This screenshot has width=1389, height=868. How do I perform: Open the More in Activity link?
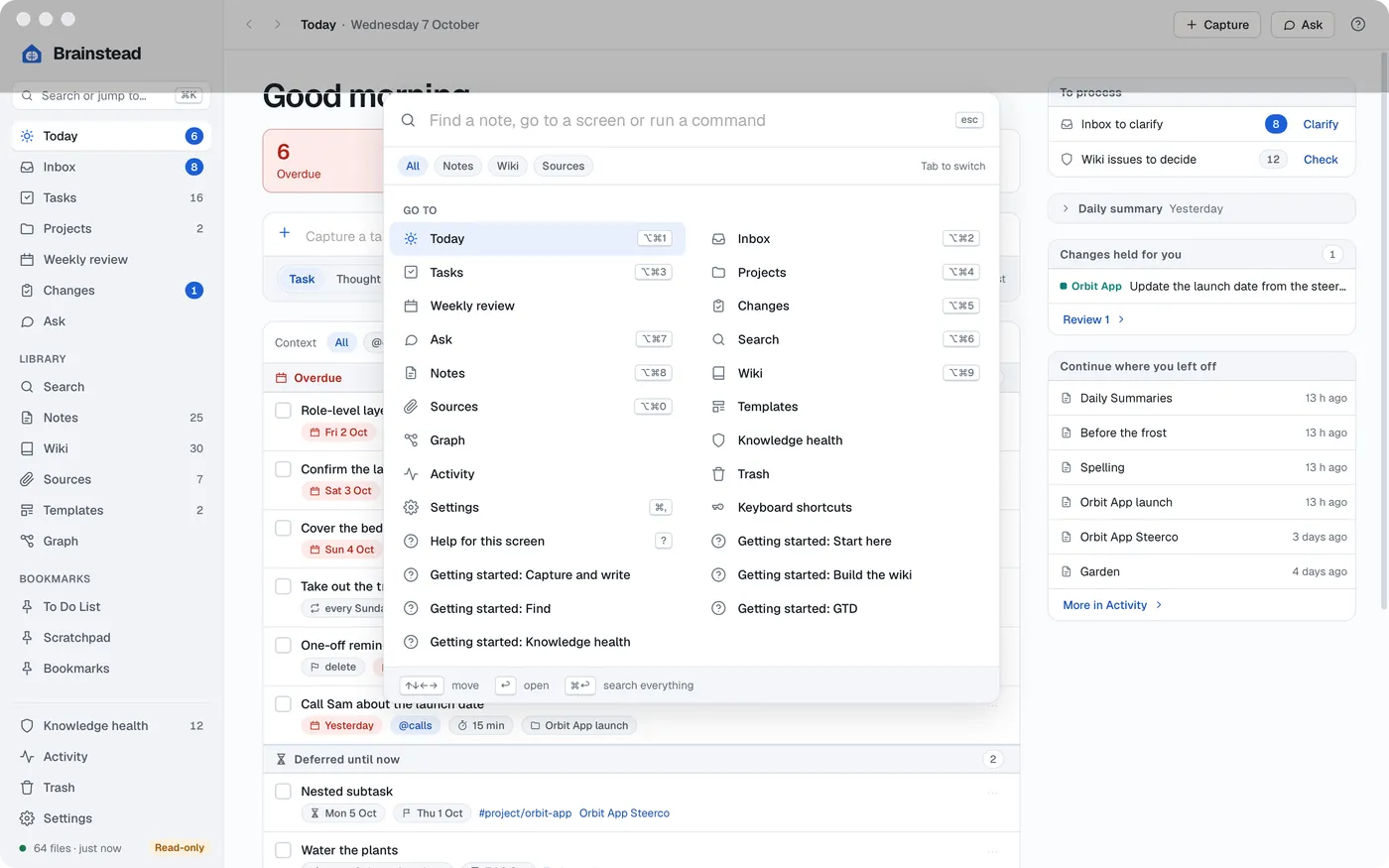pyautogui.click(x=1112, y=605)
